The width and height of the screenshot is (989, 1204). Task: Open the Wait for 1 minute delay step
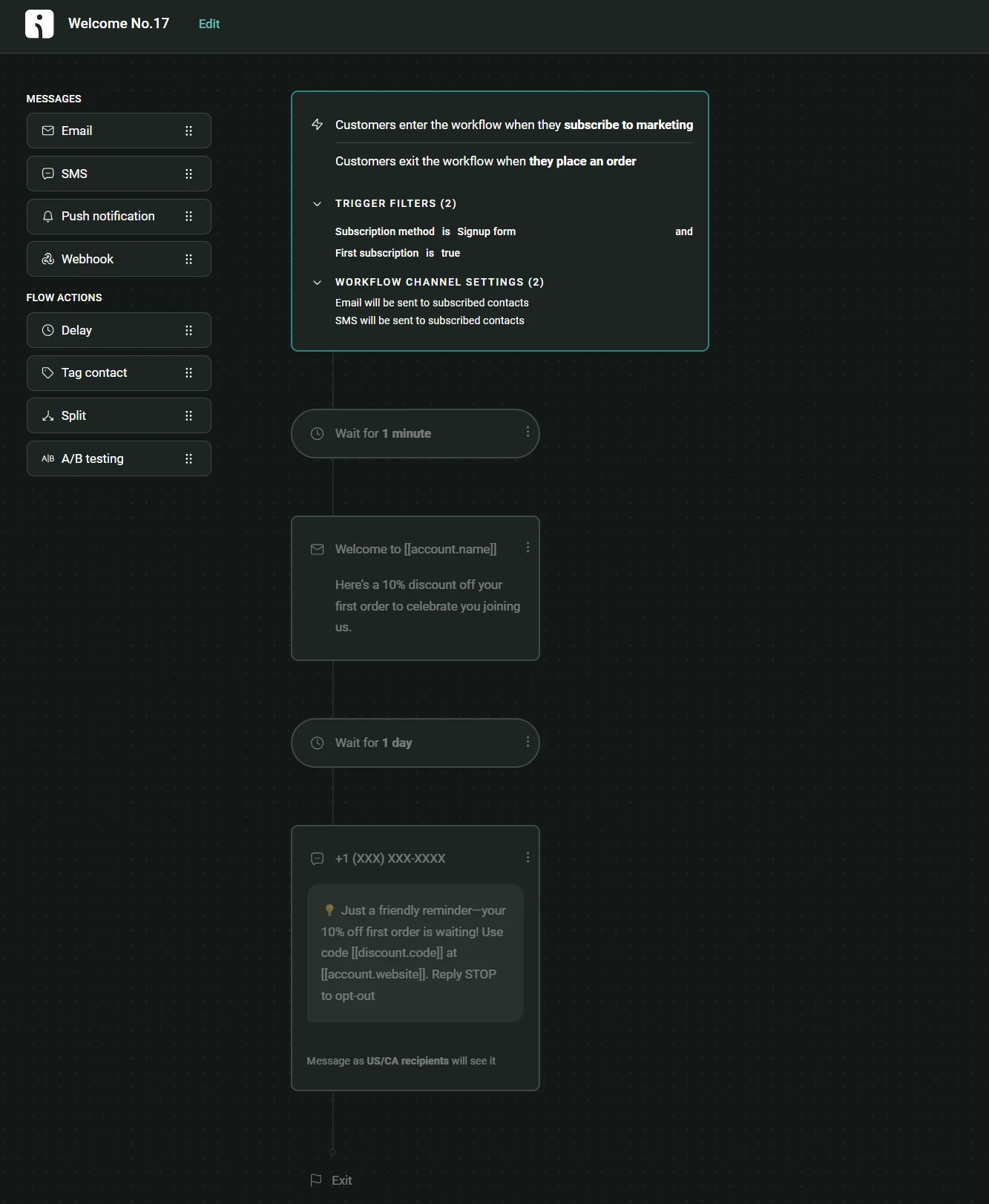(415, 433)
